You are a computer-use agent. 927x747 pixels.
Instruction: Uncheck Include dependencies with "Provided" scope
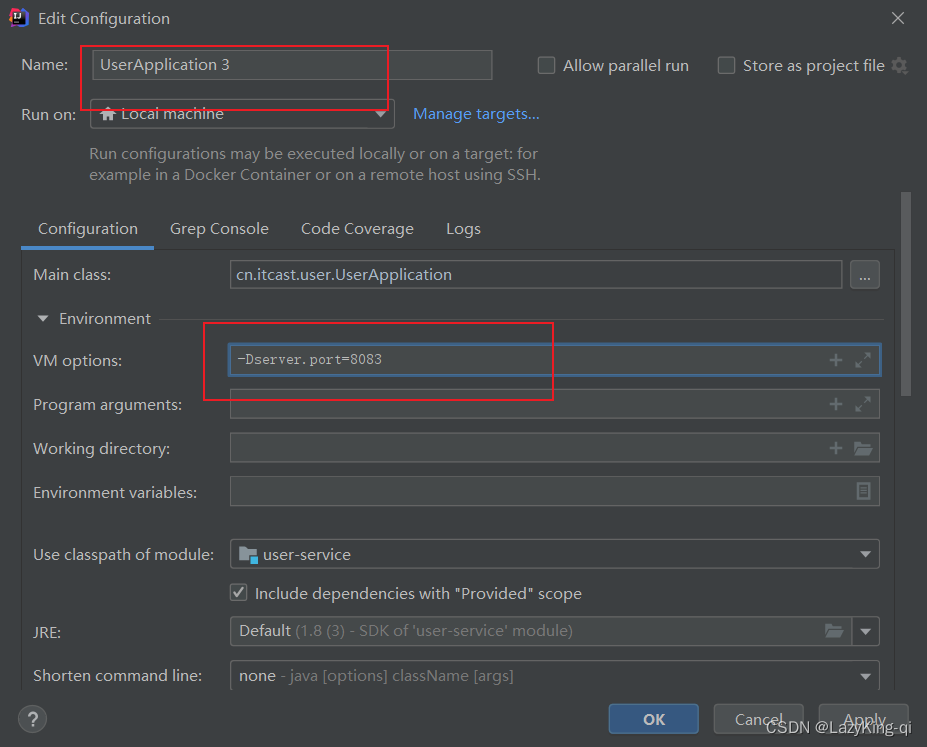point(239,593)
